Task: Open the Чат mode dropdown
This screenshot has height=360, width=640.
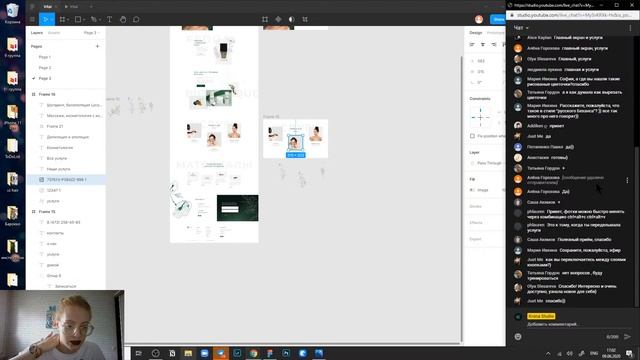Action: tap(521, 28)
